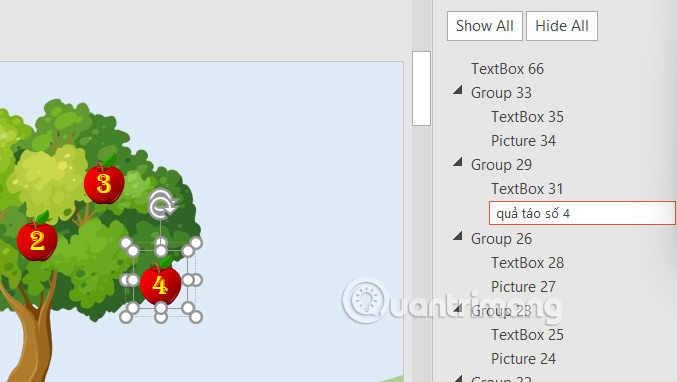The height and width of the screenshot is (382, 677).
Task: Click the rotation handle above apple 4
Action: (x=162, y=205)
